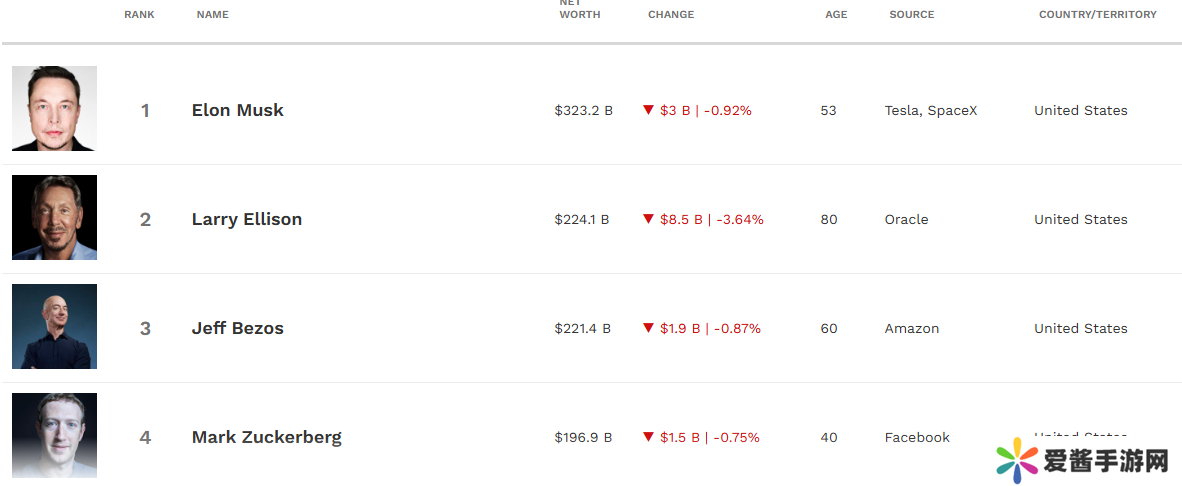Sort by the NET WORTH column header

pyautogui.click(x=579, y=10)
